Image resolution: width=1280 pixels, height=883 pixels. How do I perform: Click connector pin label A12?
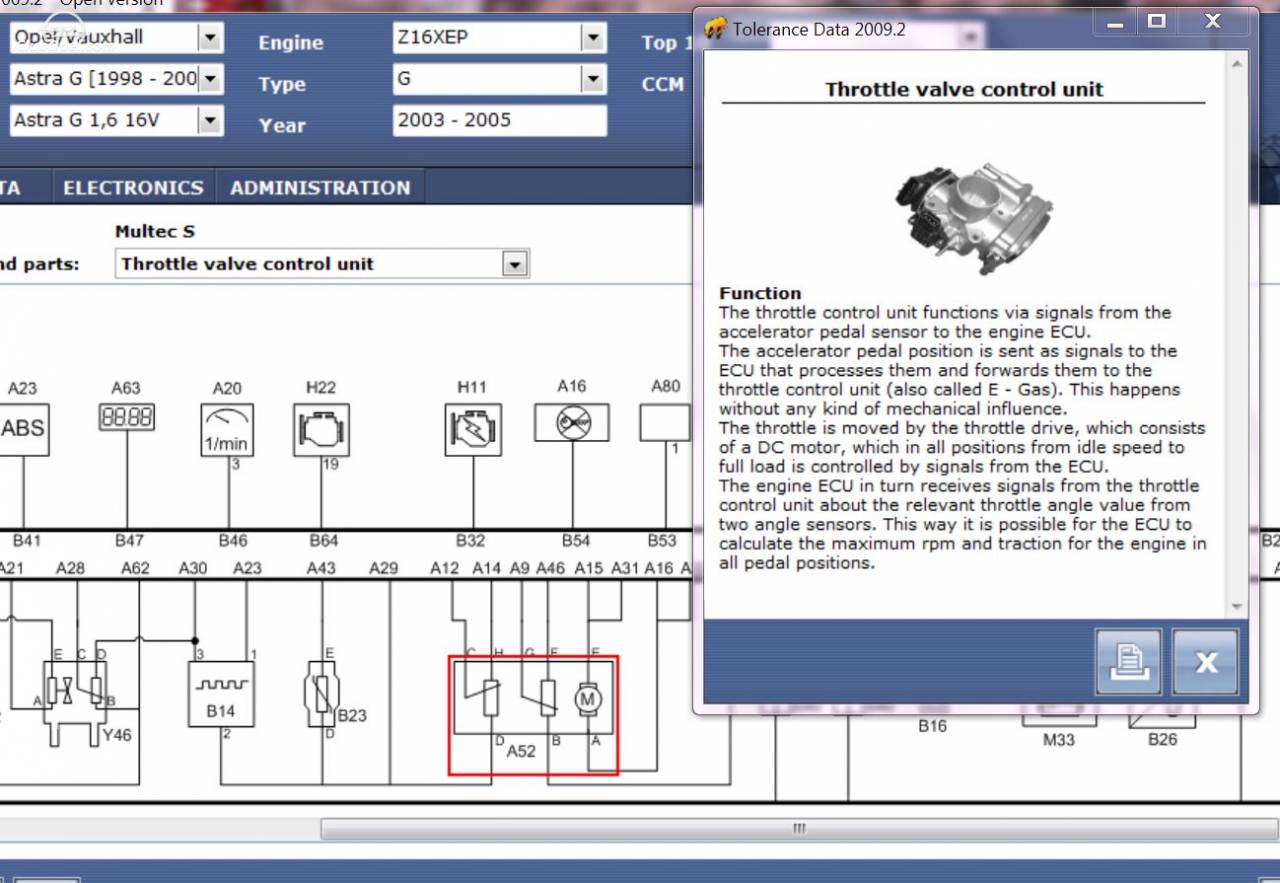click(445, 568)
